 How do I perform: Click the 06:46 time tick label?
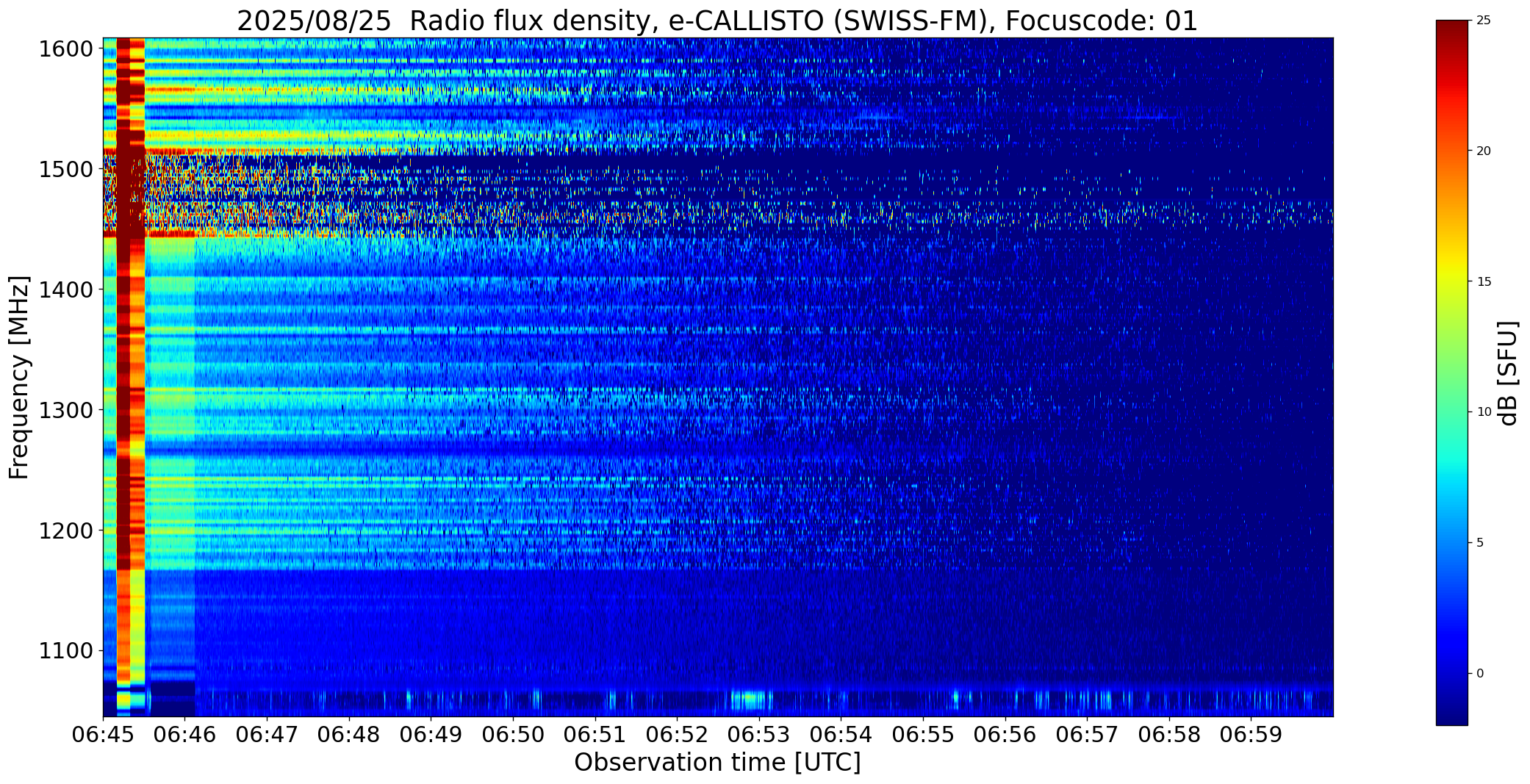tap(185, 735)
